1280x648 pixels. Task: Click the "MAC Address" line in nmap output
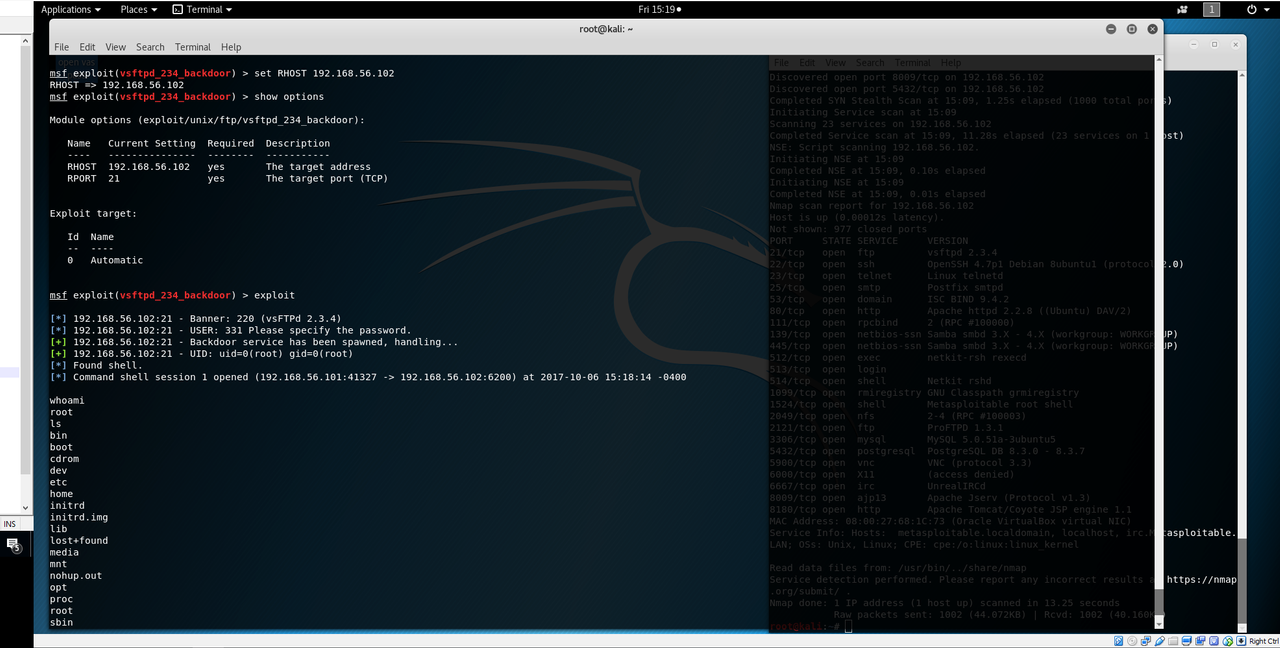coord(950,521)
